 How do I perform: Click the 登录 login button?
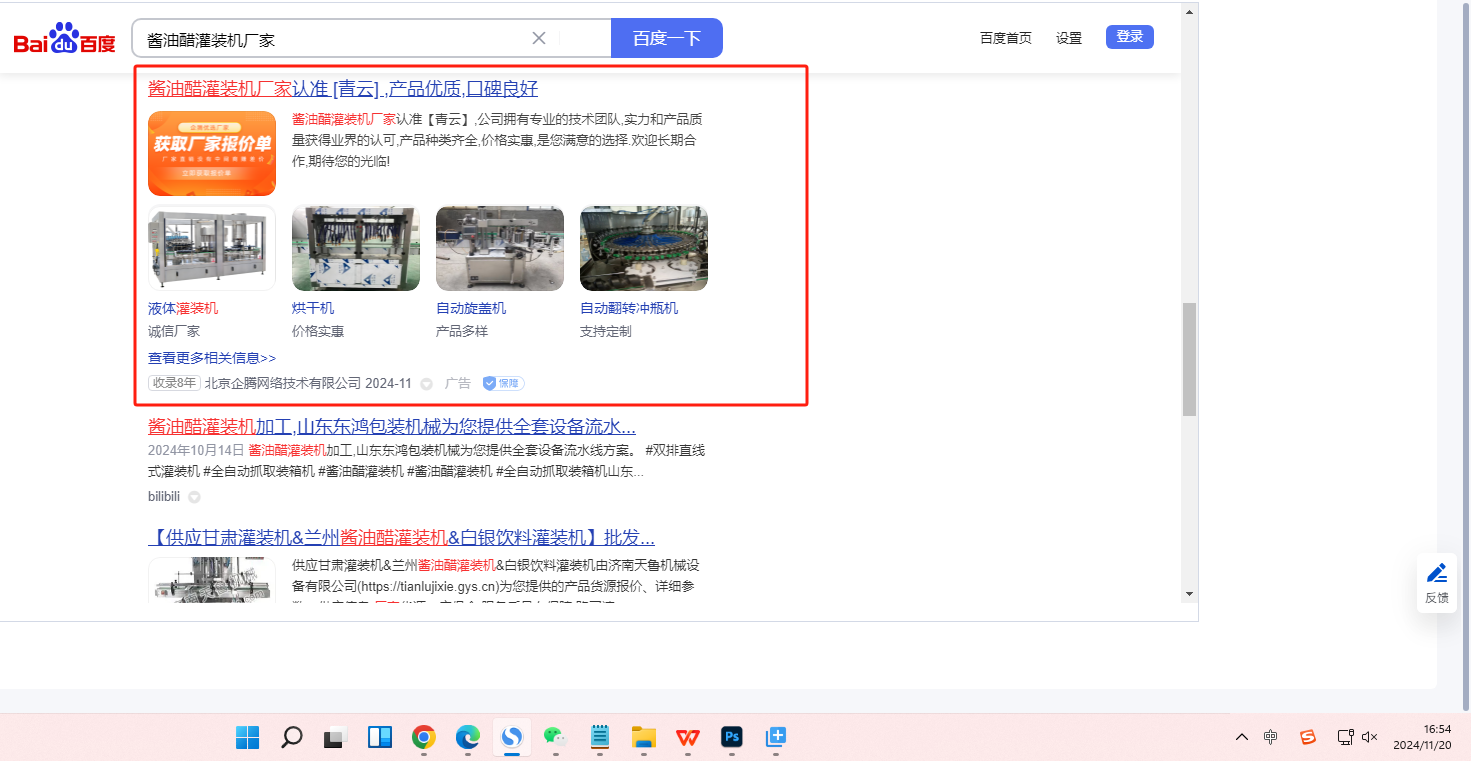[x=1129, y=37]
